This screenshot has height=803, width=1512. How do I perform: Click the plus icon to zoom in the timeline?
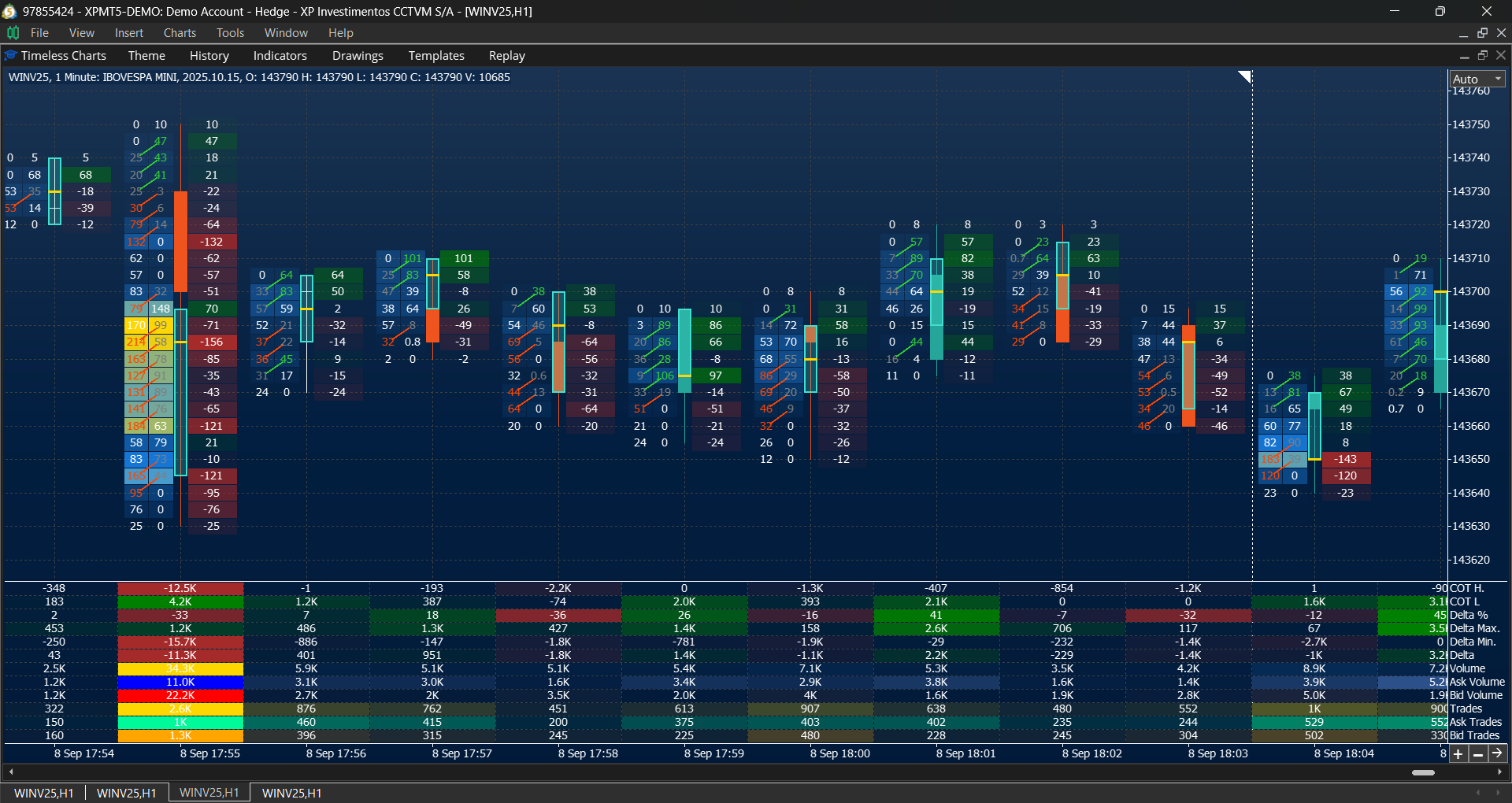tap(1458, 753)
